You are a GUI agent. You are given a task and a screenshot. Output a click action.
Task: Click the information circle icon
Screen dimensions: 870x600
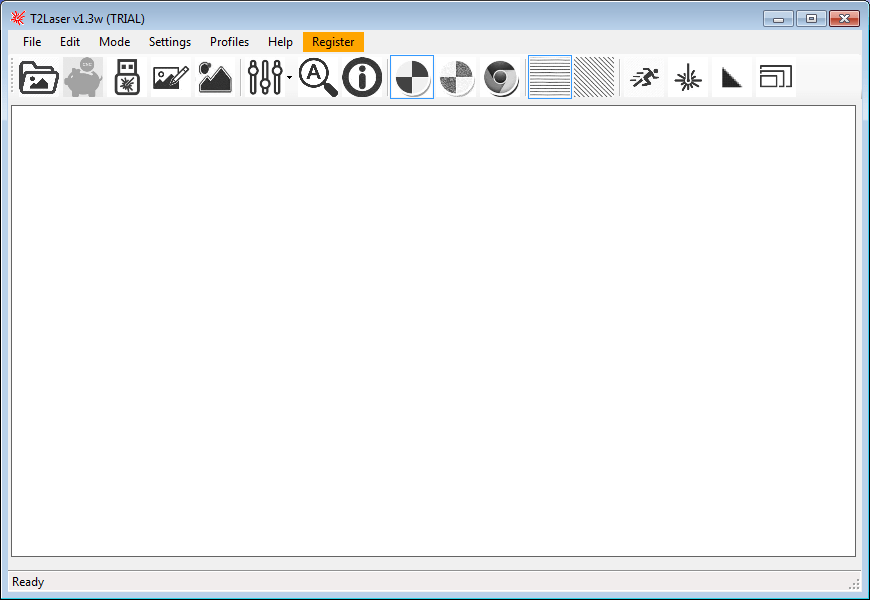click(362, 77)
